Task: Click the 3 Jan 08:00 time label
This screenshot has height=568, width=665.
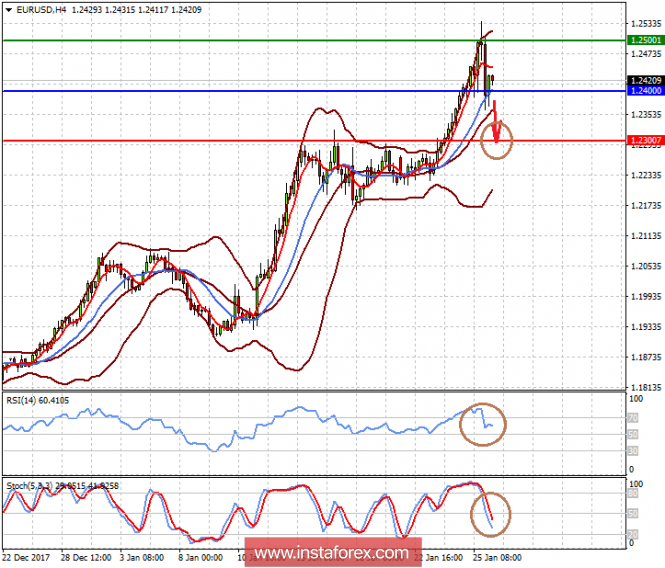Action: (142, 557)
